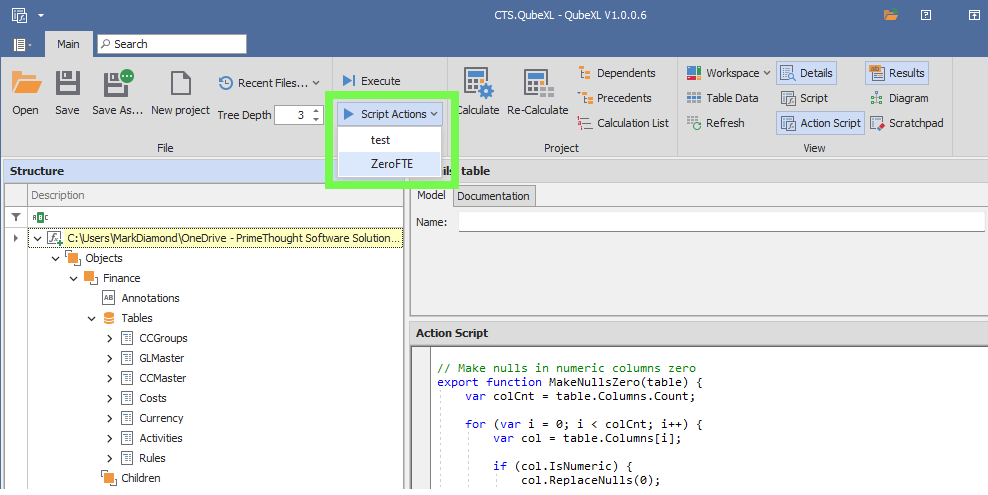Toggle the Action Script panel

tap(820, 123)
